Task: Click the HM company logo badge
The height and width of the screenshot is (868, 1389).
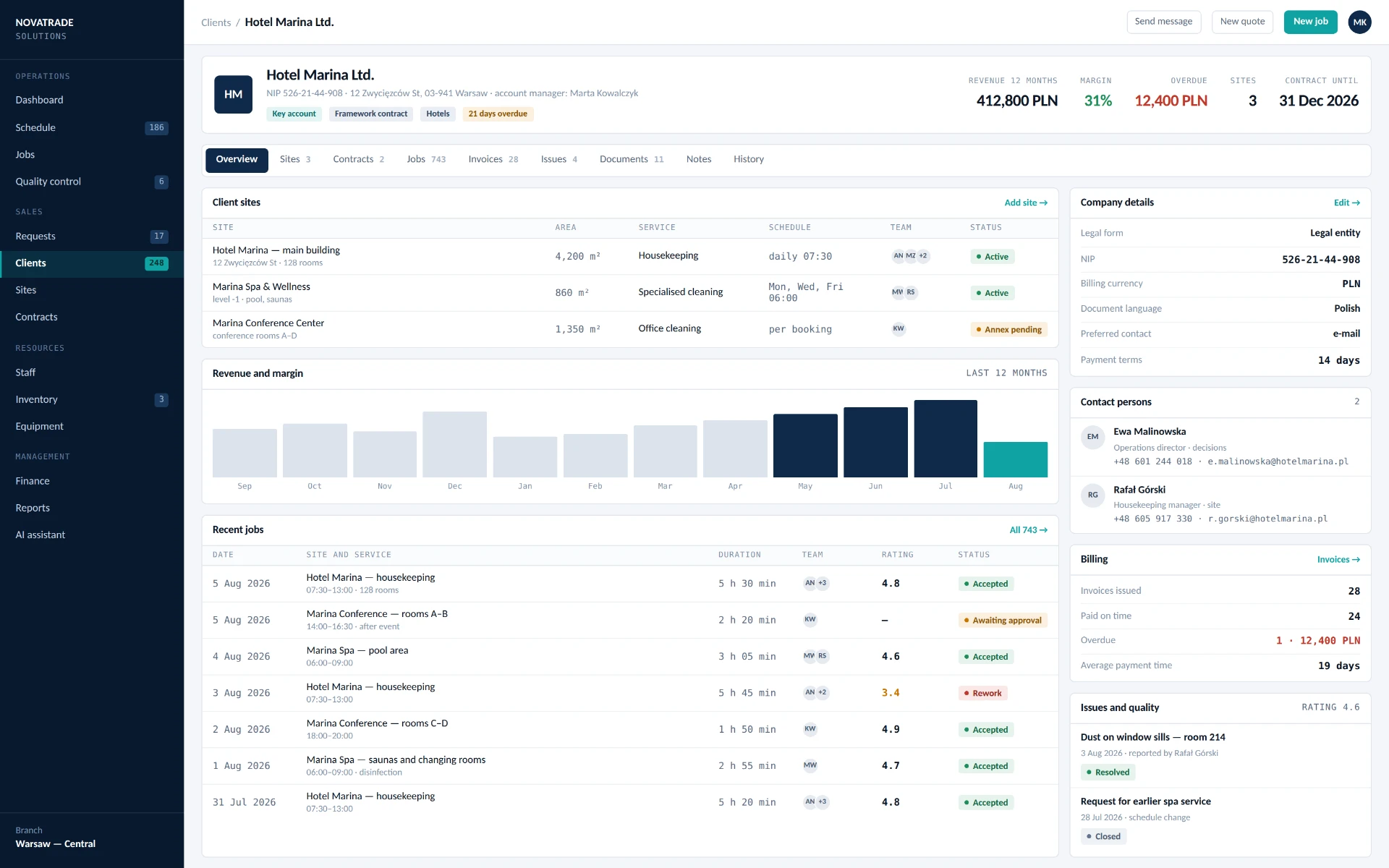Action: tap(233, 94)
